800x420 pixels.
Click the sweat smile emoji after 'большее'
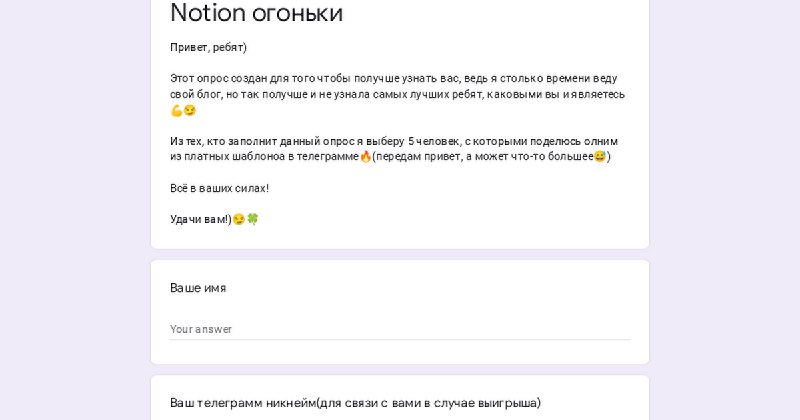600,157
